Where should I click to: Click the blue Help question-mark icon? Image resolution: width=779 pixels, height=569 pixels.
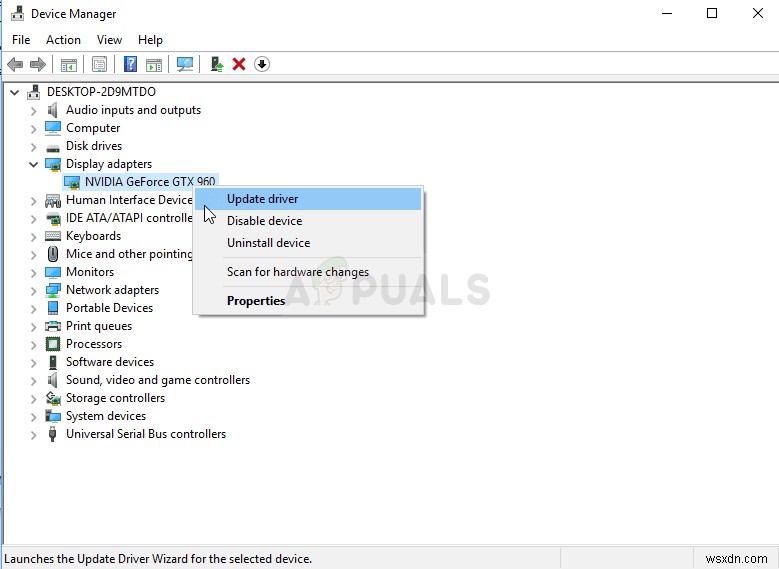[x=130, y=64]
